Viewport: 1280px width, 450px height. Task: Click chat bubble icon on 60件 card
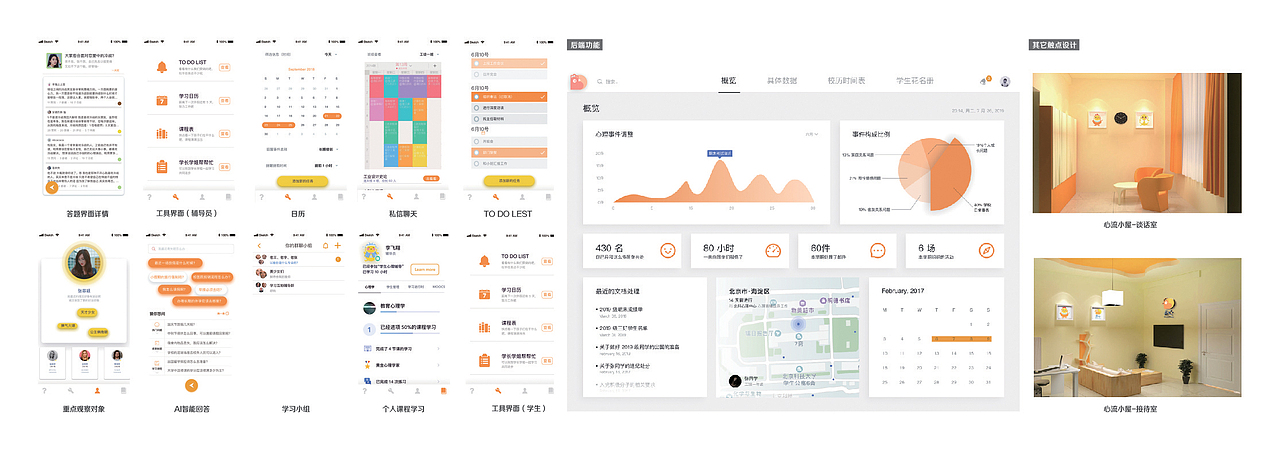(x=878, y=250)
